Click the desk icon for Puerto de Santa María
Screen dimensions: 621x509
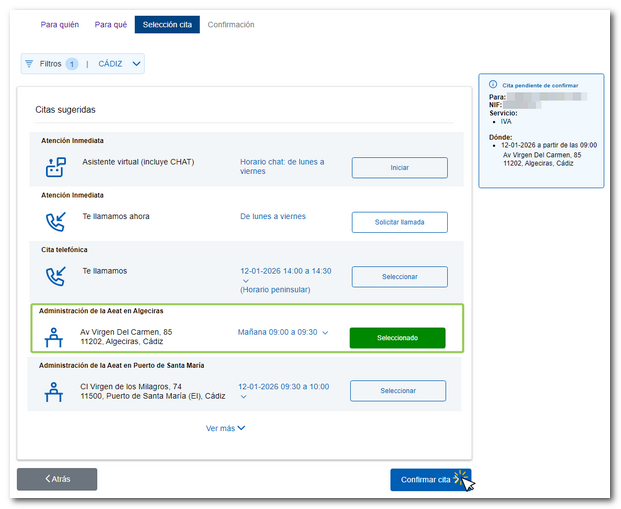pos(55,392)
